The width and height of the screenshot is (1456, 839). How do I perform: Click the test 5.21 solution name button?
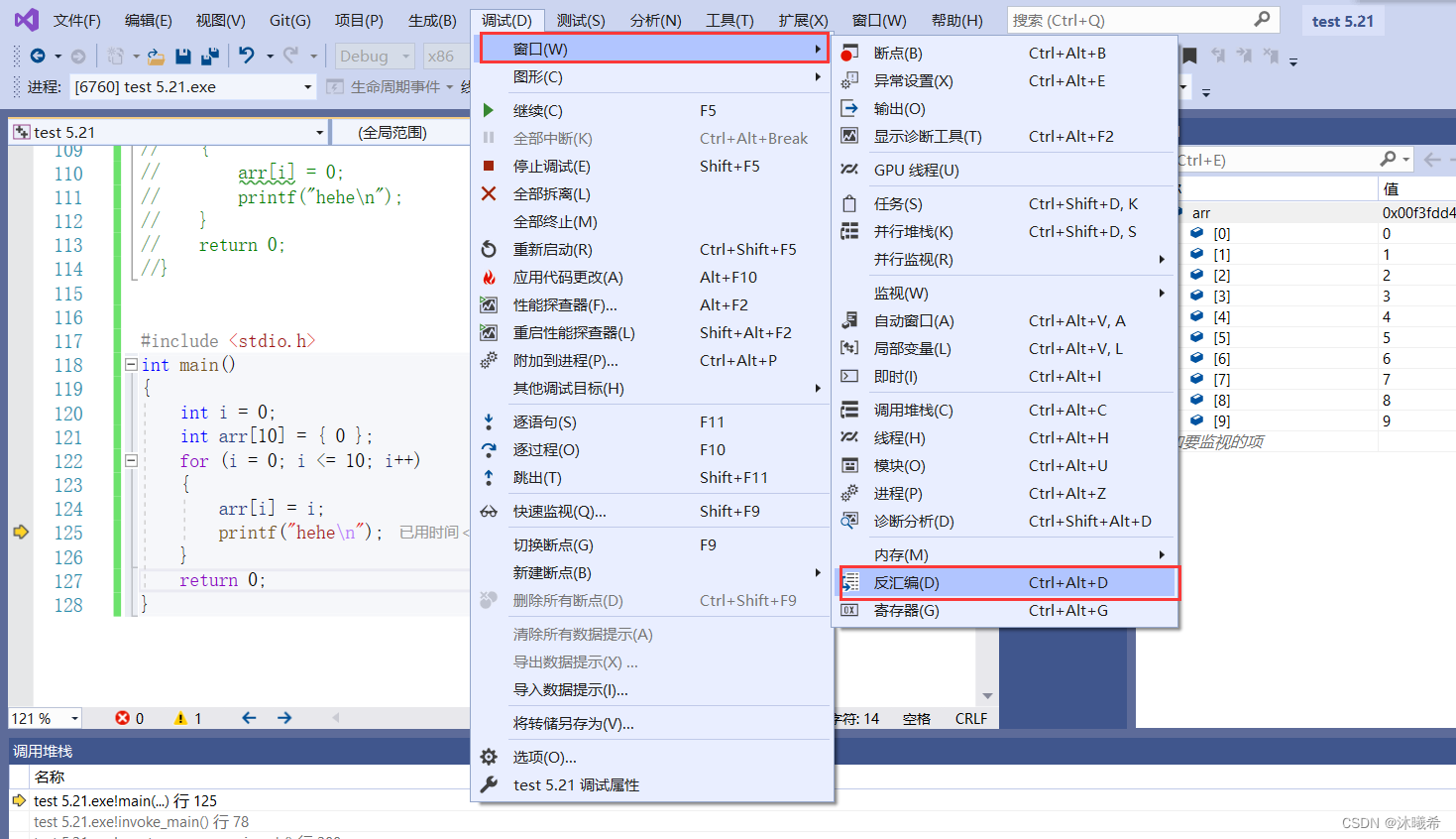click(x=1342, y=21)
